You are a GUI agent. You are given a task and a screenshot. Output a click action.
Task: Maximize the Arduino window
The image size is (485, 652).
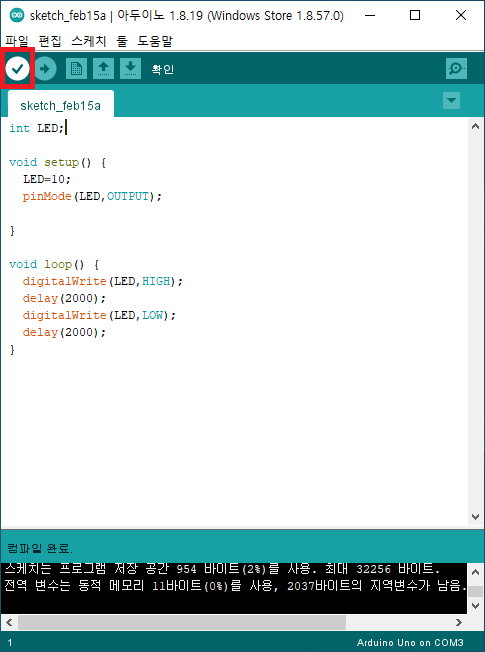[x=415, y=15]
